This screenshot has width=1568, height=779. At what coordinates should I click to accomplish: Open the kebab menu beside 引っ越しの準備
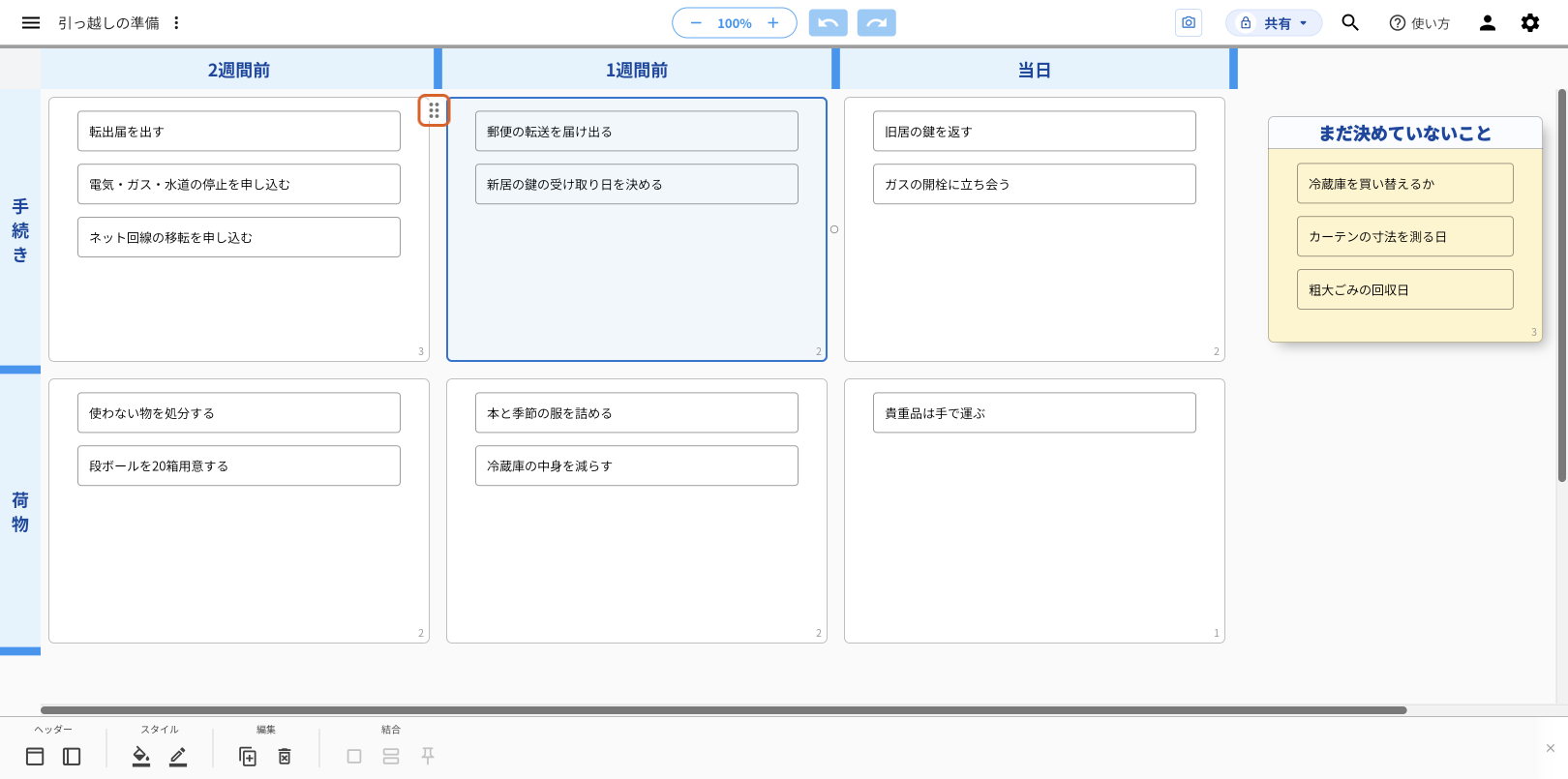coord(176,23)
